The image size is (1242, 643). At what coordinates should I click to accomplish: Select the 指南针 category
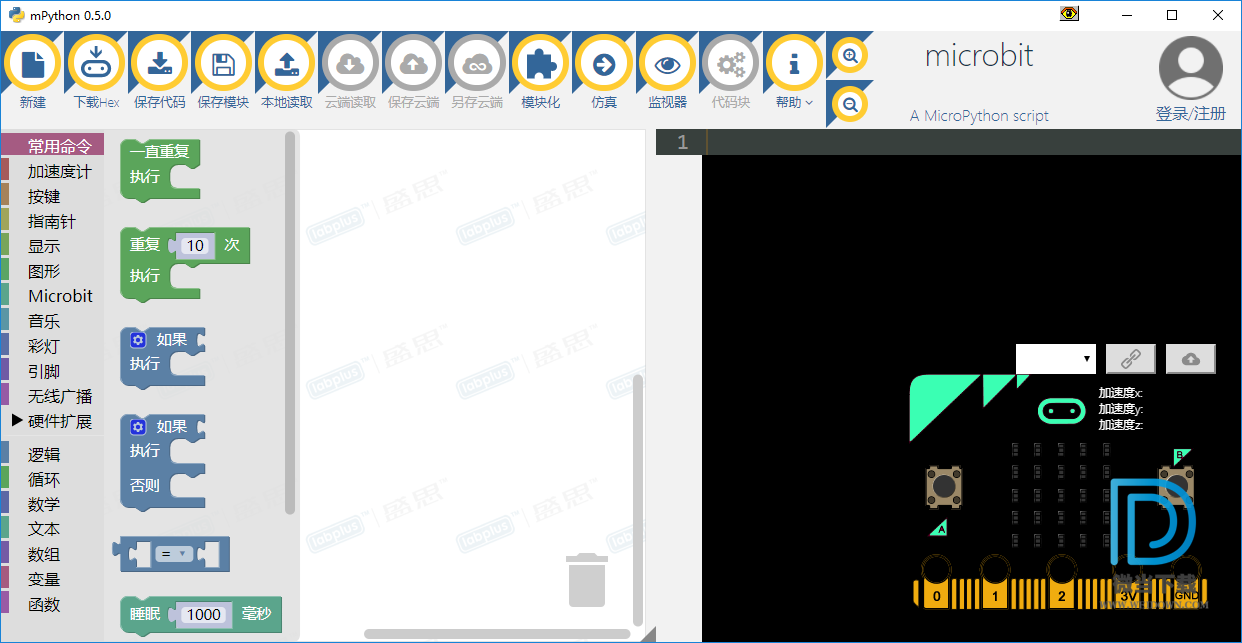click(52, 222)
